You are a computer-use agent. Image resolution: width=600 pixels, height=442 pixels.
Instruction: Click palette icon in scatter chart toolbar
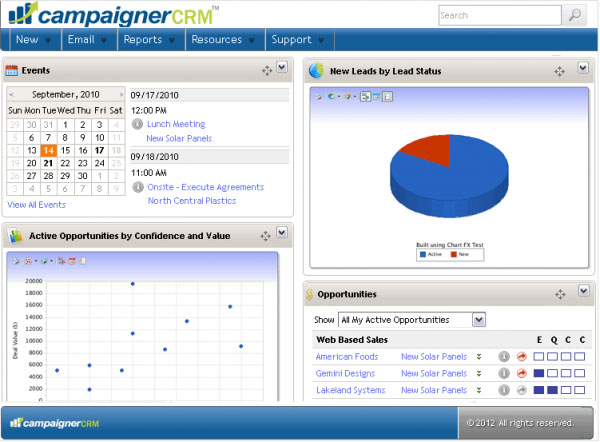(x=44, y=261)
